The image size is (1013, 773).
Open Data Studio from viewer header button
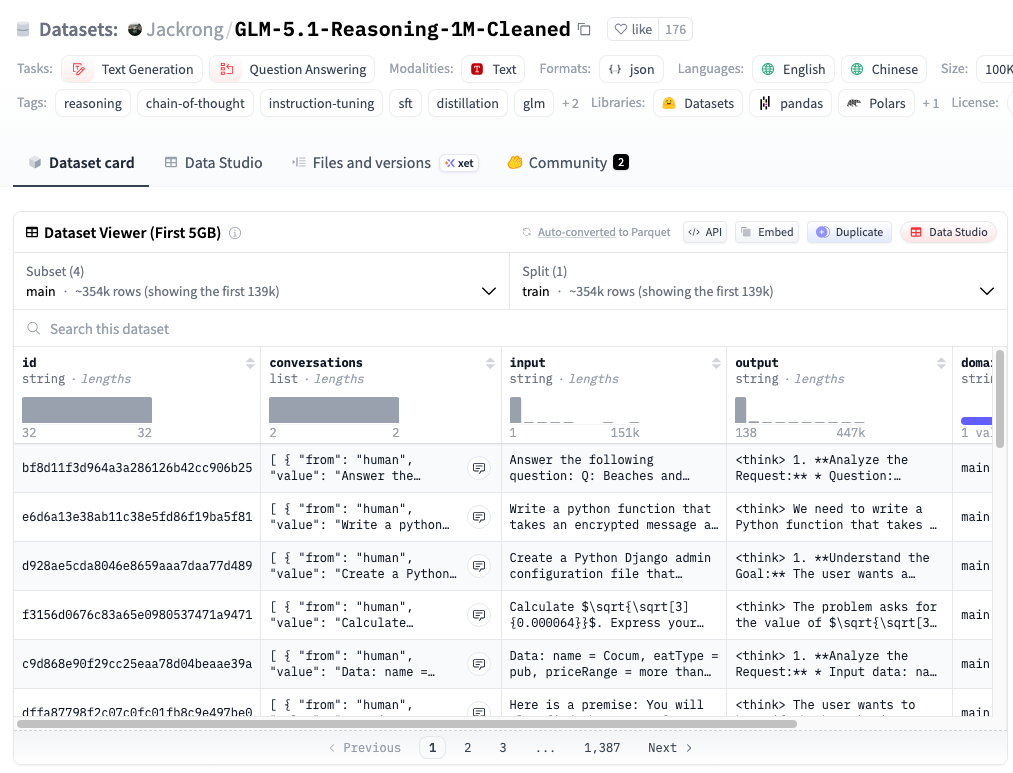948,232
